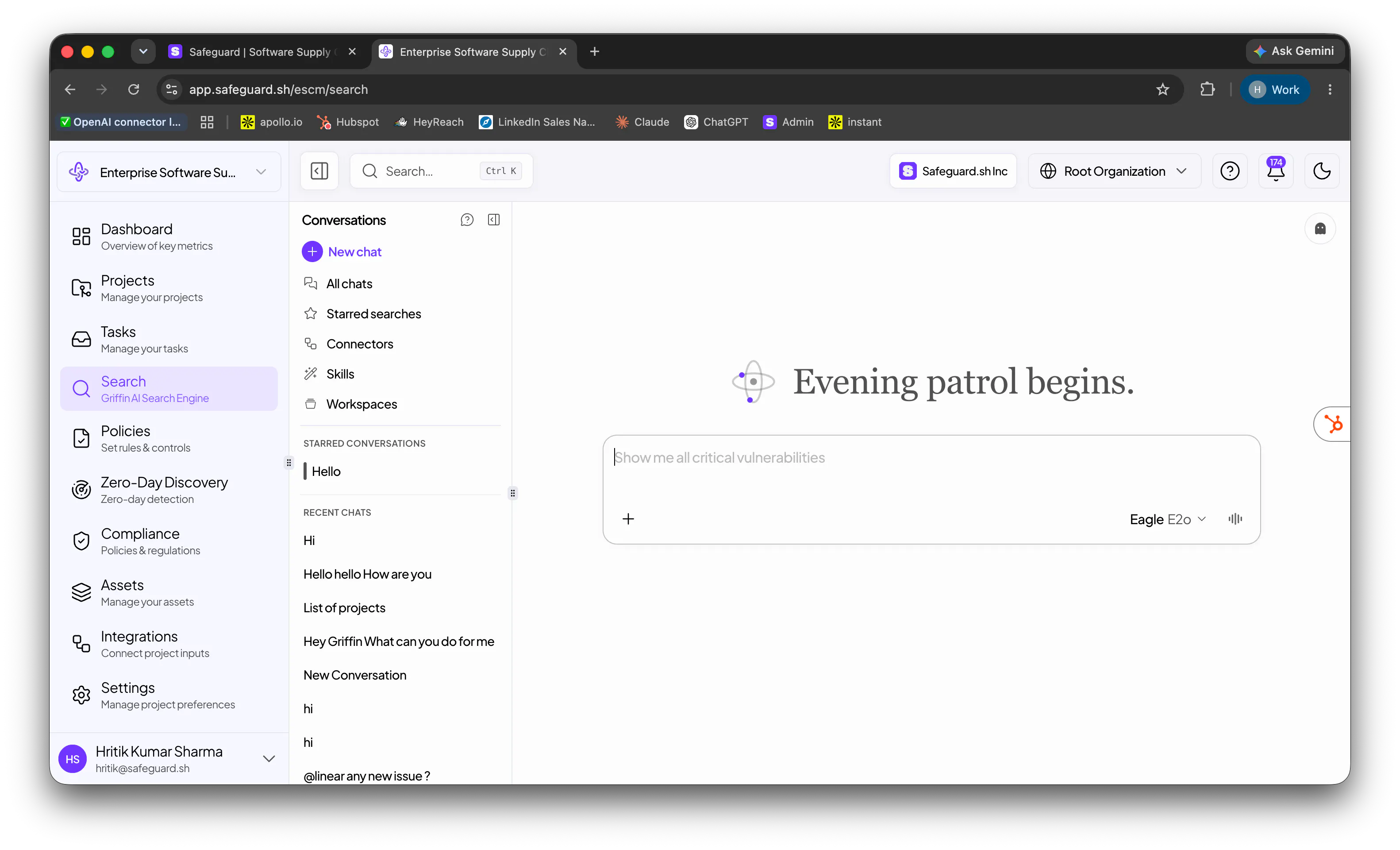Open browser extensions puzzle icon
This screenshot has width=1400, height=850.
pyautogui.click(x=1208, y=89)
